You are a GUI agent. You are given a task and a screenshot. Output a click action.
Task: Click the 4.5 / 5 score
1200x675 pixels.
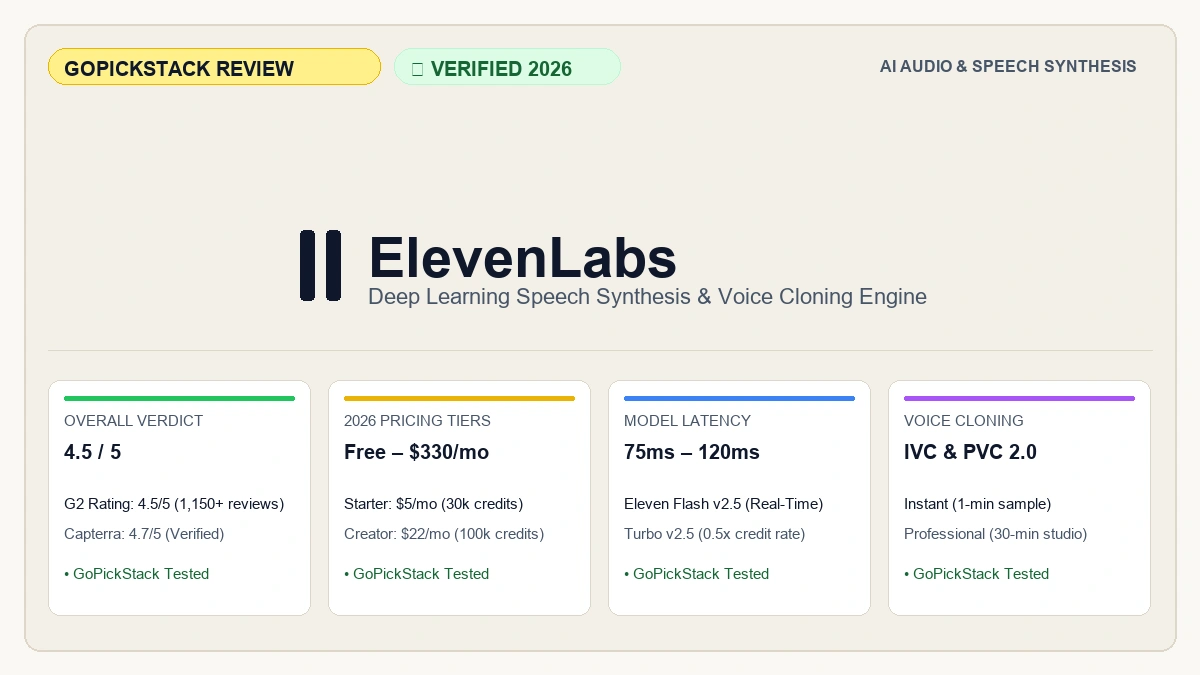point(92,452)
